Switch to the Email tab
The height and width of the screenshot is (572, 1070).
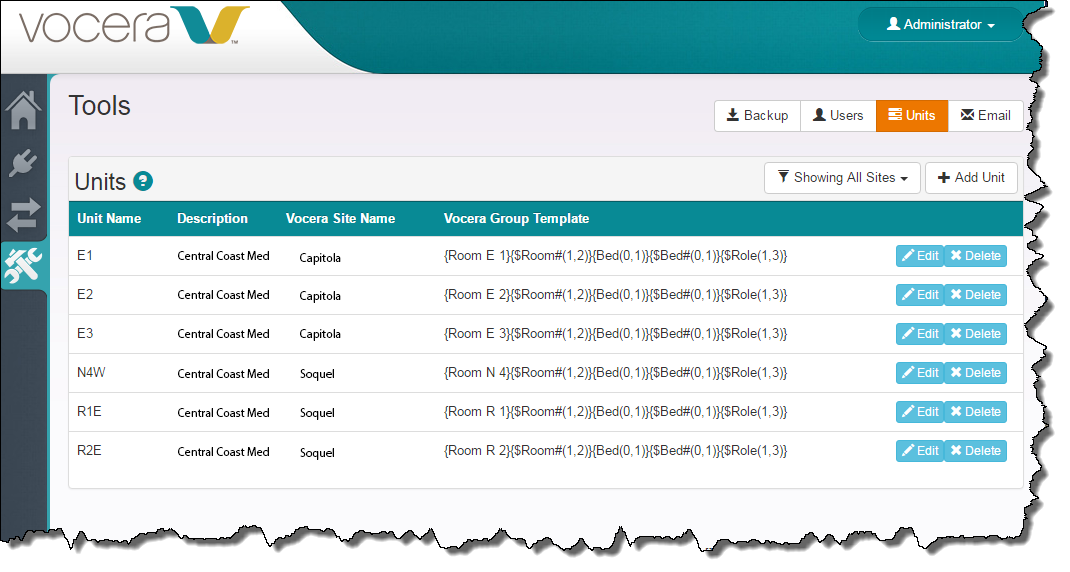[x=985, y=115]
